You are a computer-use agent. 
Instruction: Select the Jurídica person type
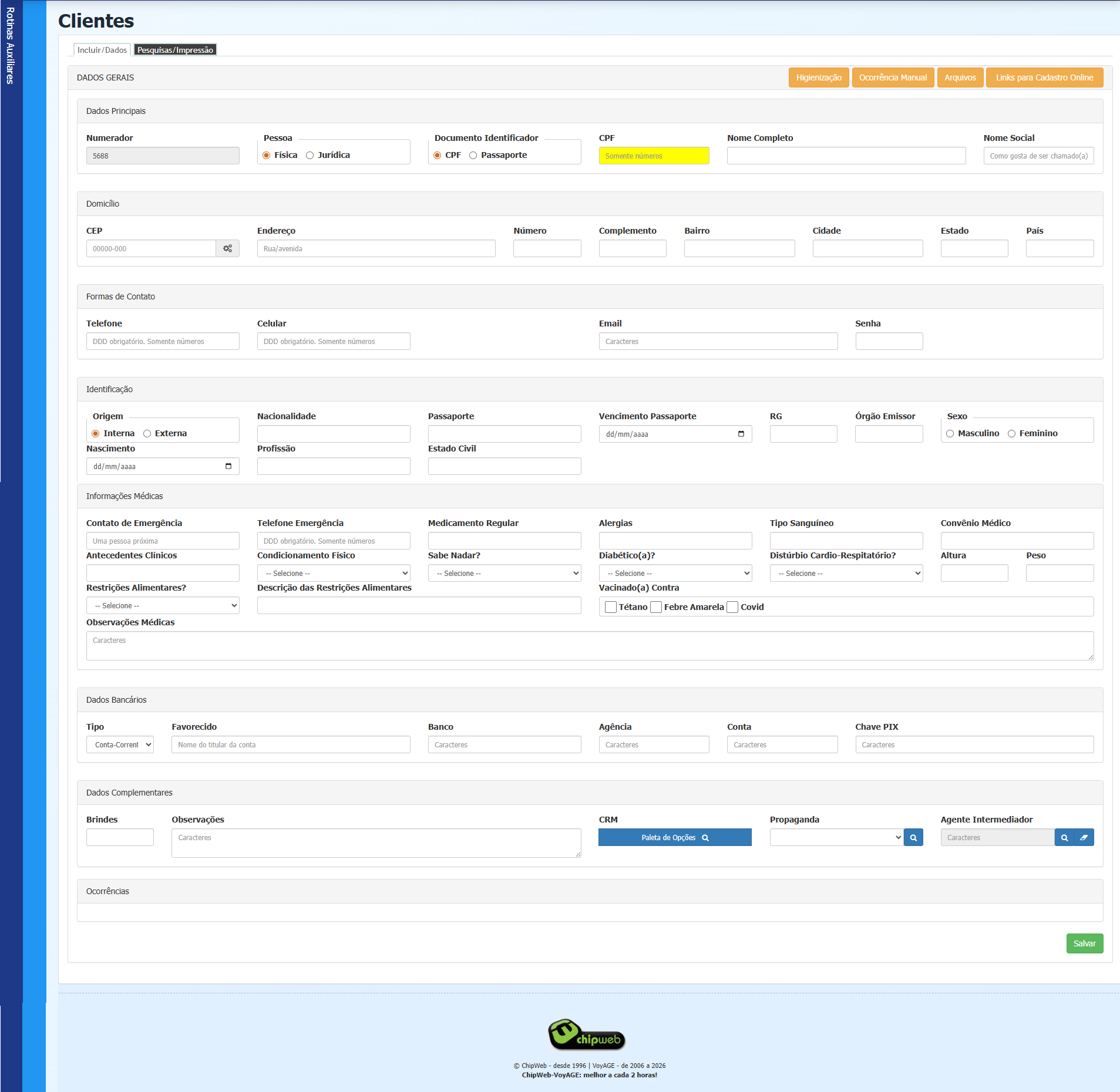pos(310,156)
